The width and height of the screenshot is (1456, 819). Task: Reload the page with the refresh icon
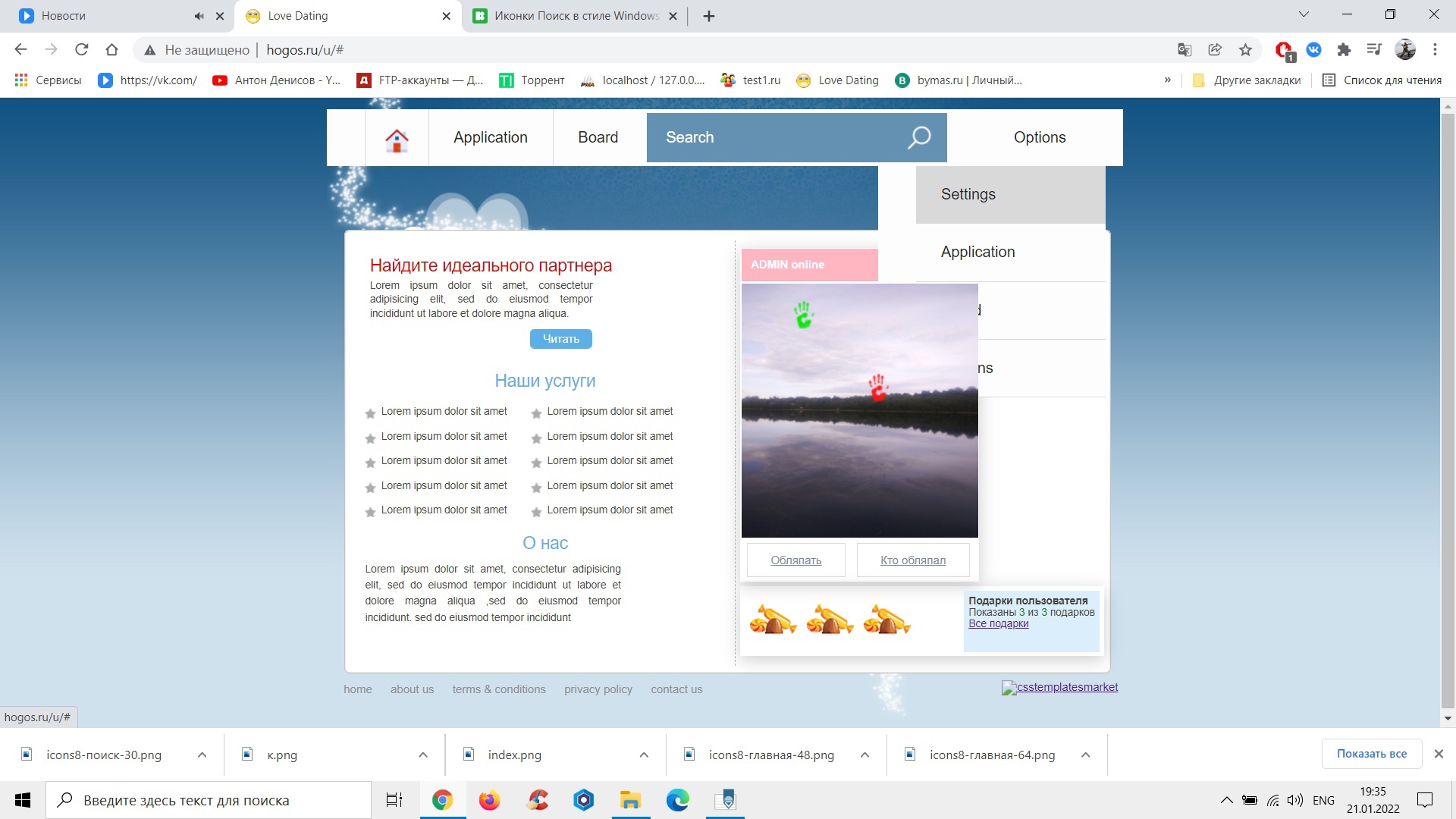click(x=82, y=50)
